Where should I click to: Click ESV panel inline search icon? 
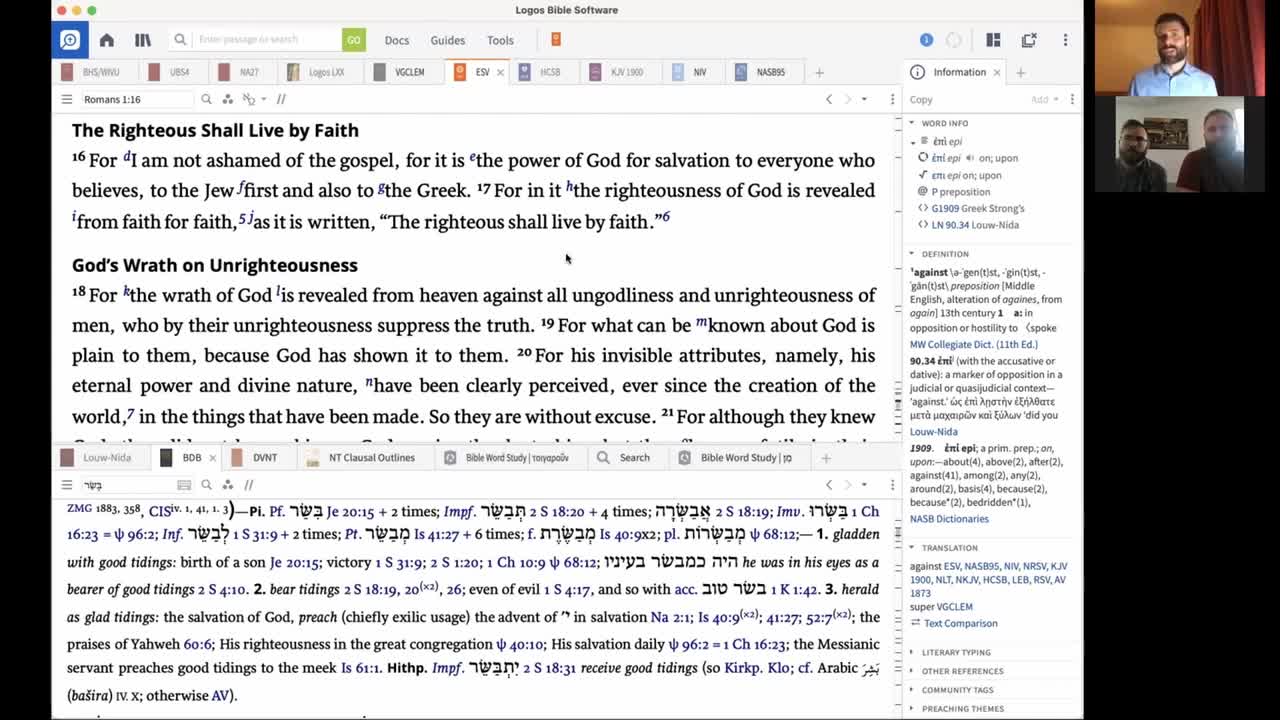click(x=206, y=99)
